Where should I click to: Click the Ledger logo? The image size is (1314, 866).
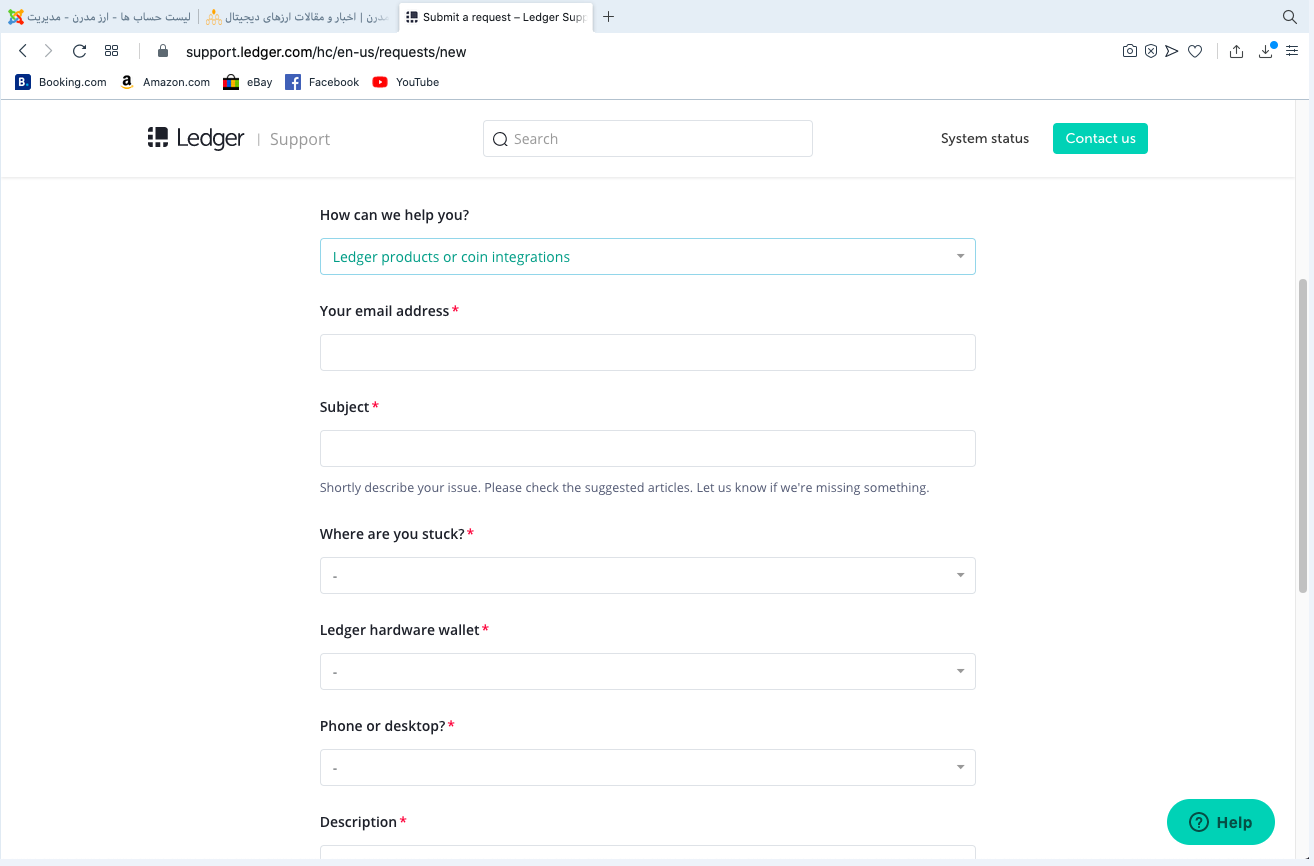(x=196, y=138)
